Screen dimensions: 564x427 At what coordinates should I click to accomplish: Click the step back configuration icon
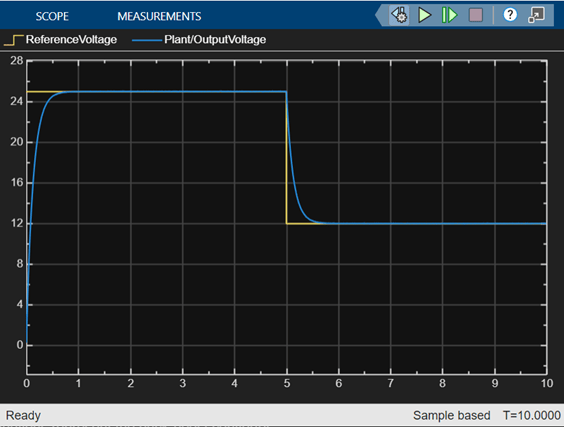[399, 15]
